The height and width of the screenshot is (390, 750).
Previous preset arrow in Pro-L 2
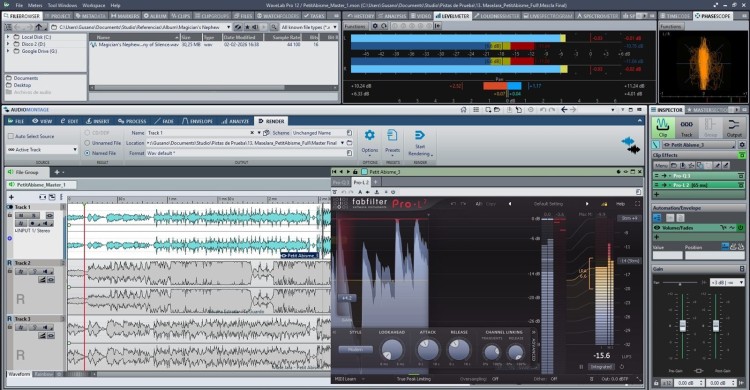pyautogui.click(x=510, y=204)
